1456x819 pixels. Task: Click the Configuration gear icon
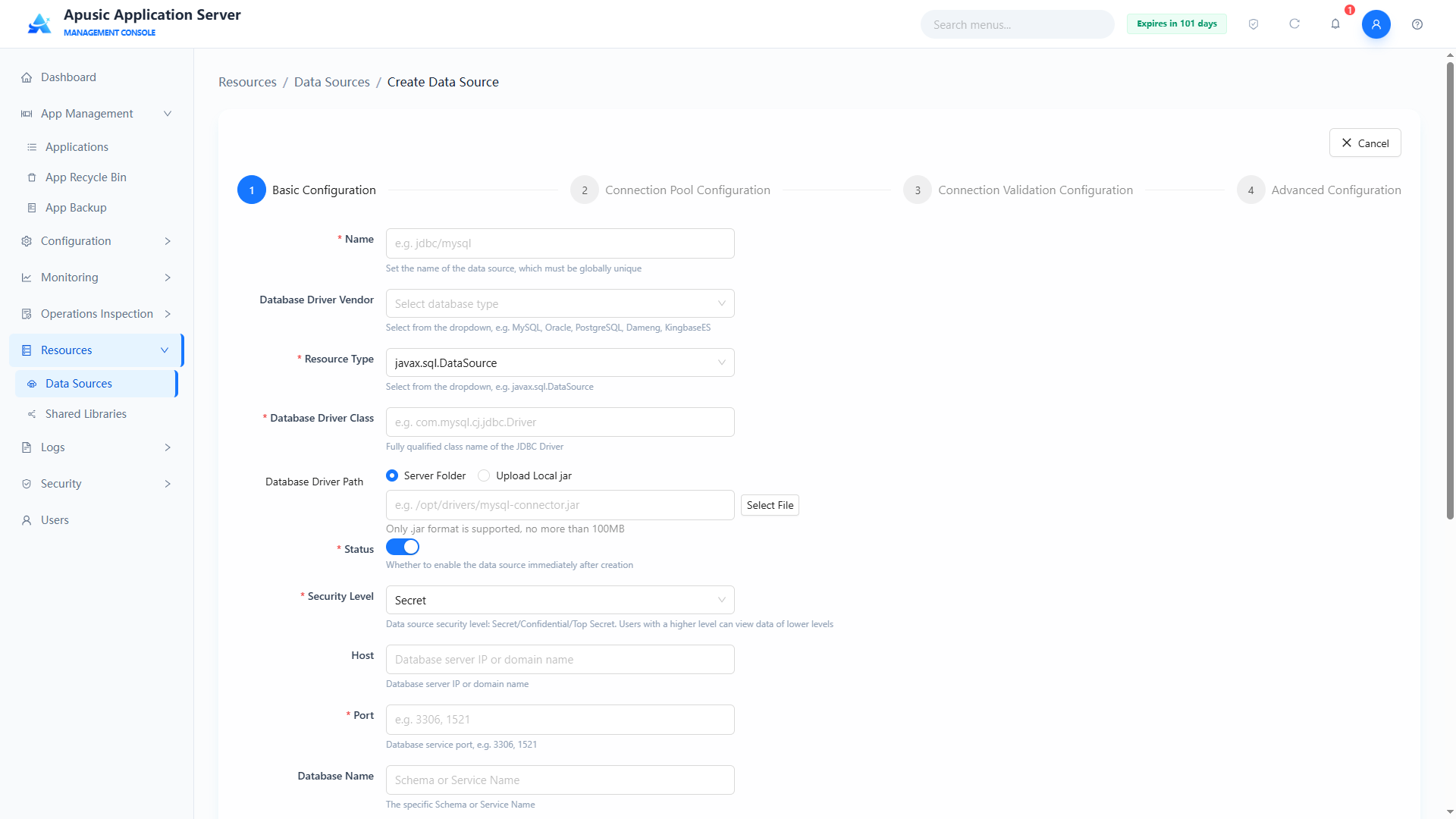click(27, 241)
